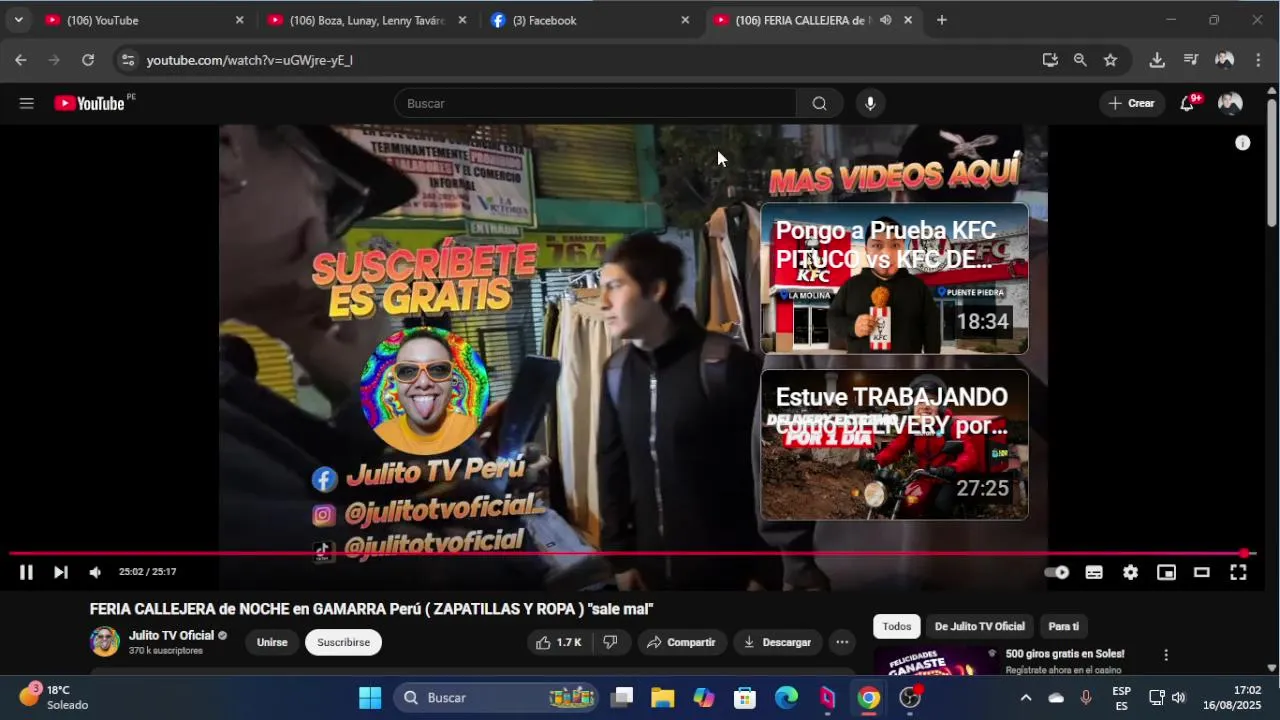Pause the video with the pause button
1280x720 pixels.
[x=26, y=572]
